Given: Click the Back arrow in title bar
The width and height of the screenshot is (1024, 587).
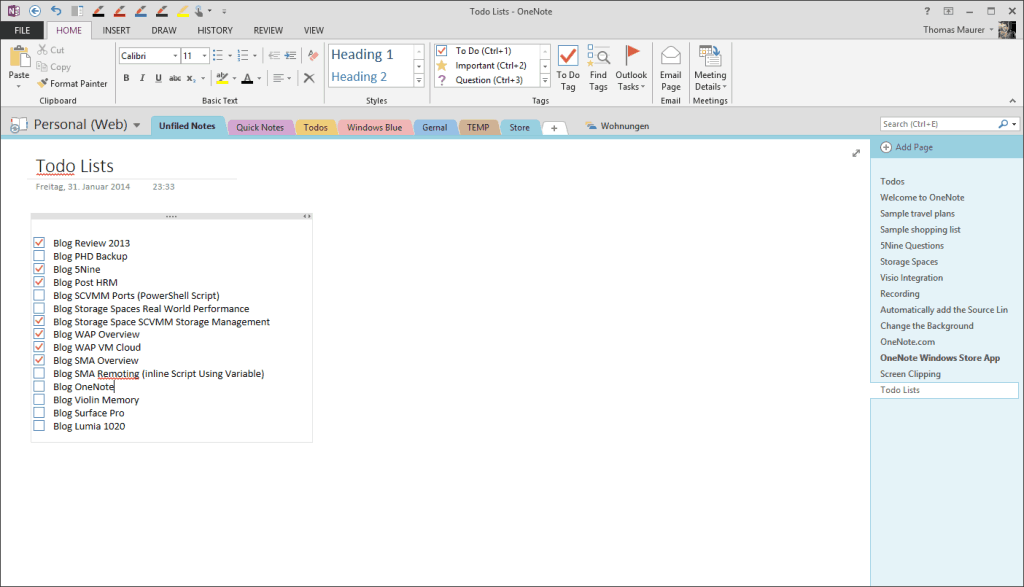Looking at the screenshot, I should pos(35,11).
